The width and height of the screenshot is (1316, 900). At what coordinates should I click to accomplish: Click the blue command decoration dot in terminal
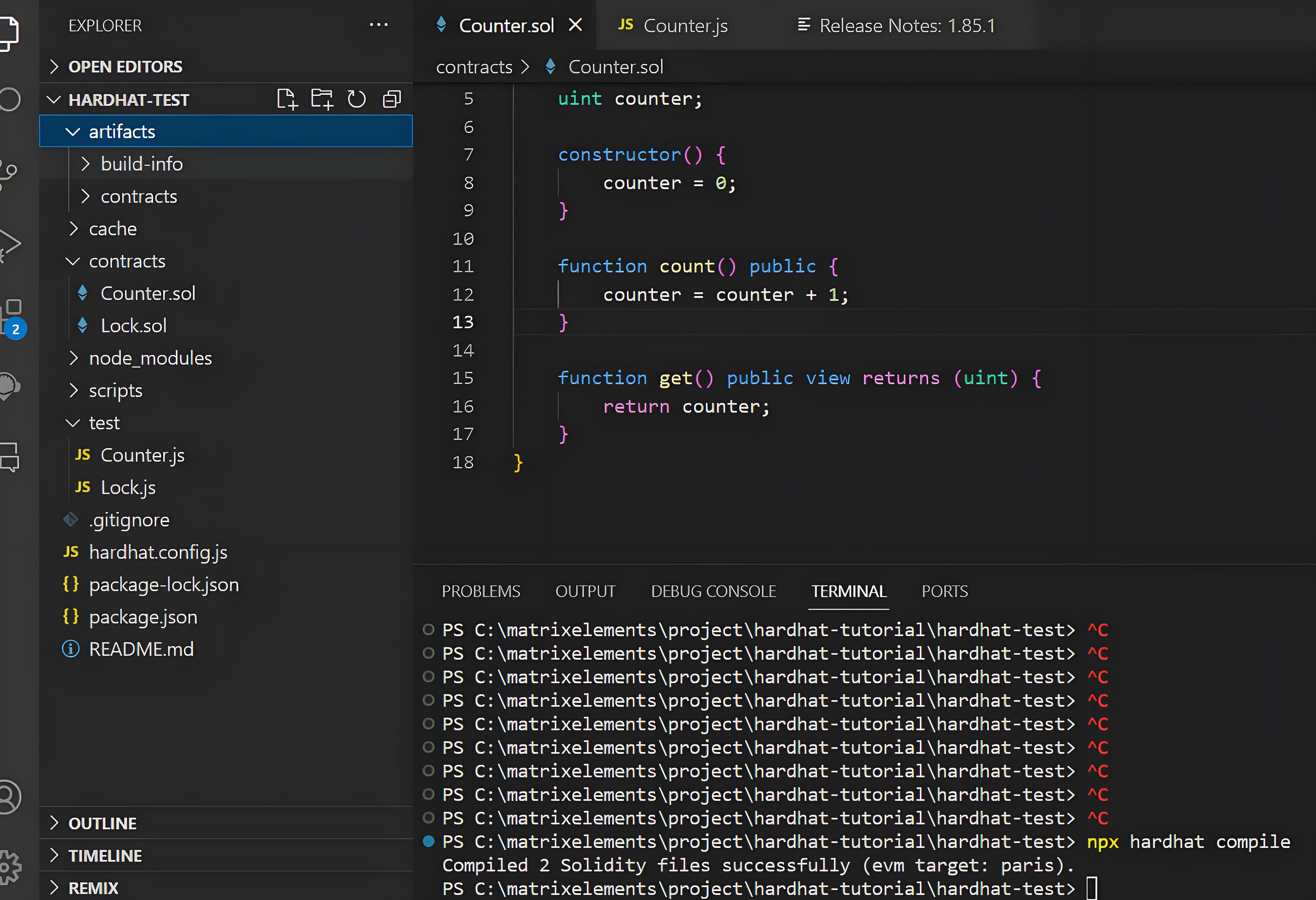(x=429, y=841)
